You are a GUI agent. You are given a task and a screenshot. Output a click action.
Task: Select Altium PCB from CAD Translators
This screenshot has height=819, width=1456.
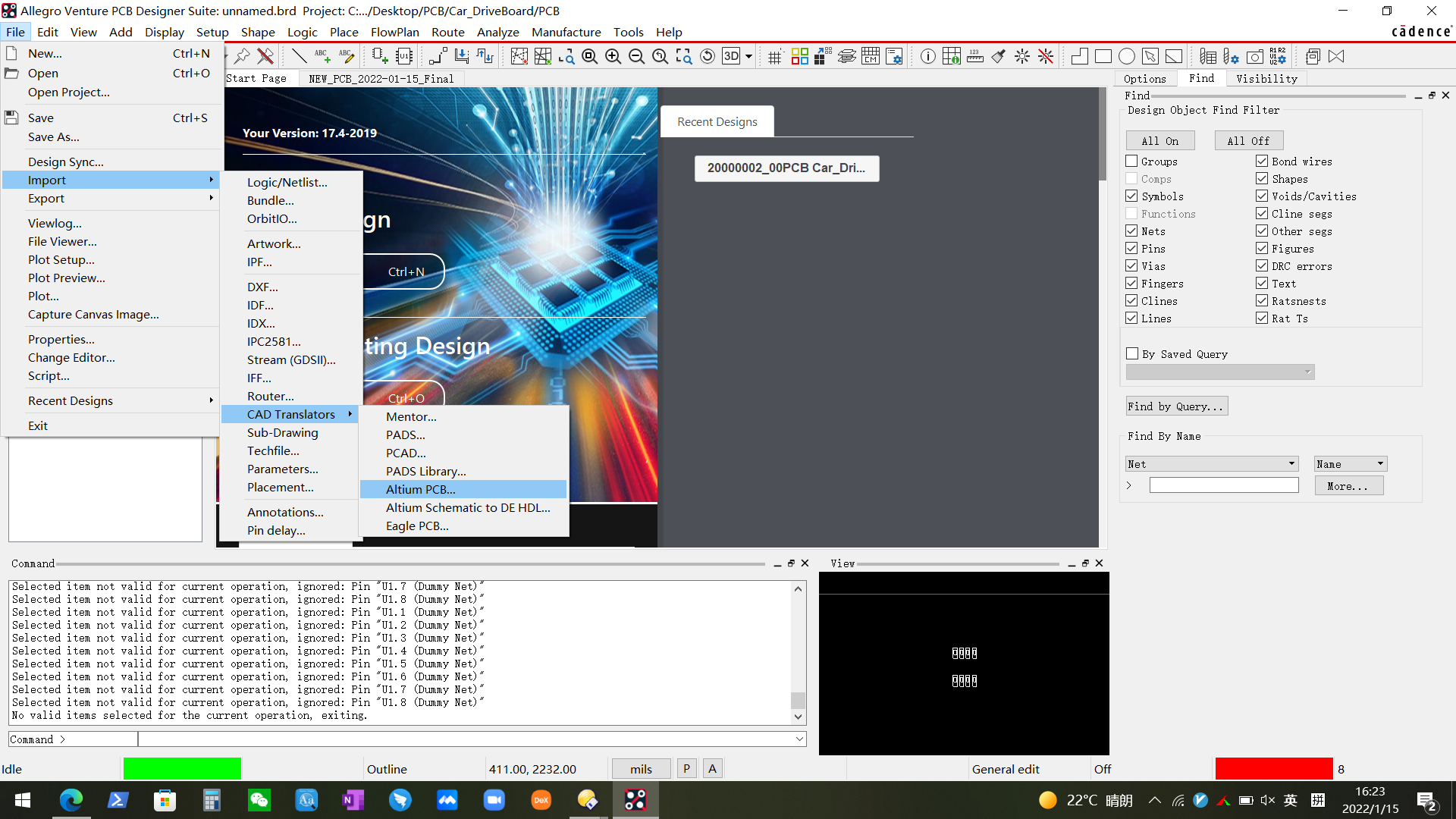coord(421,489)
